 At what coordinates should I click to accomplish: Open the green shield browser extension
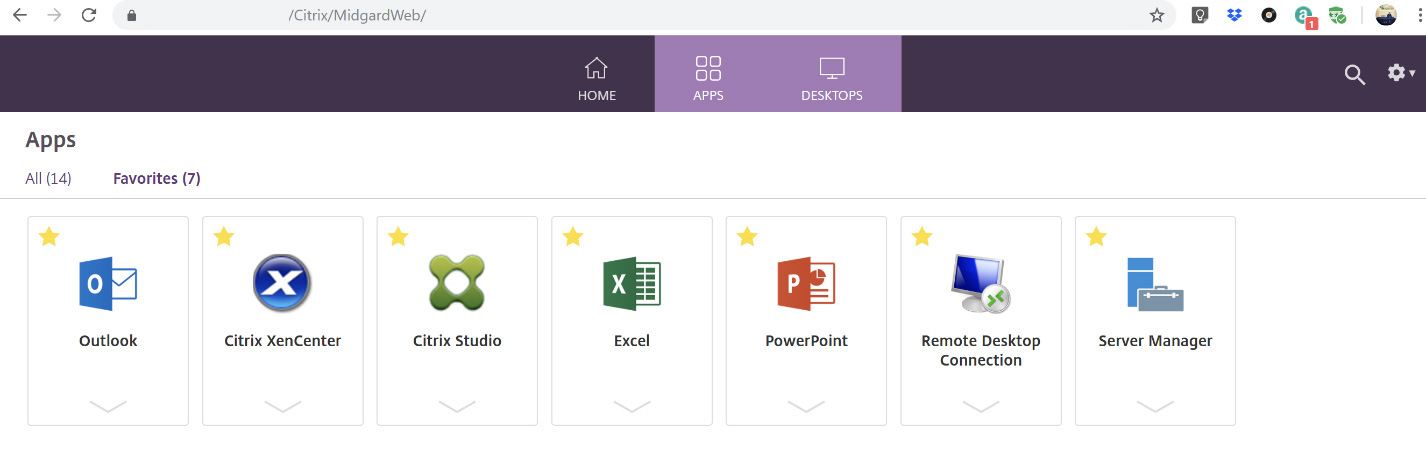click(x=1338, y=15)
